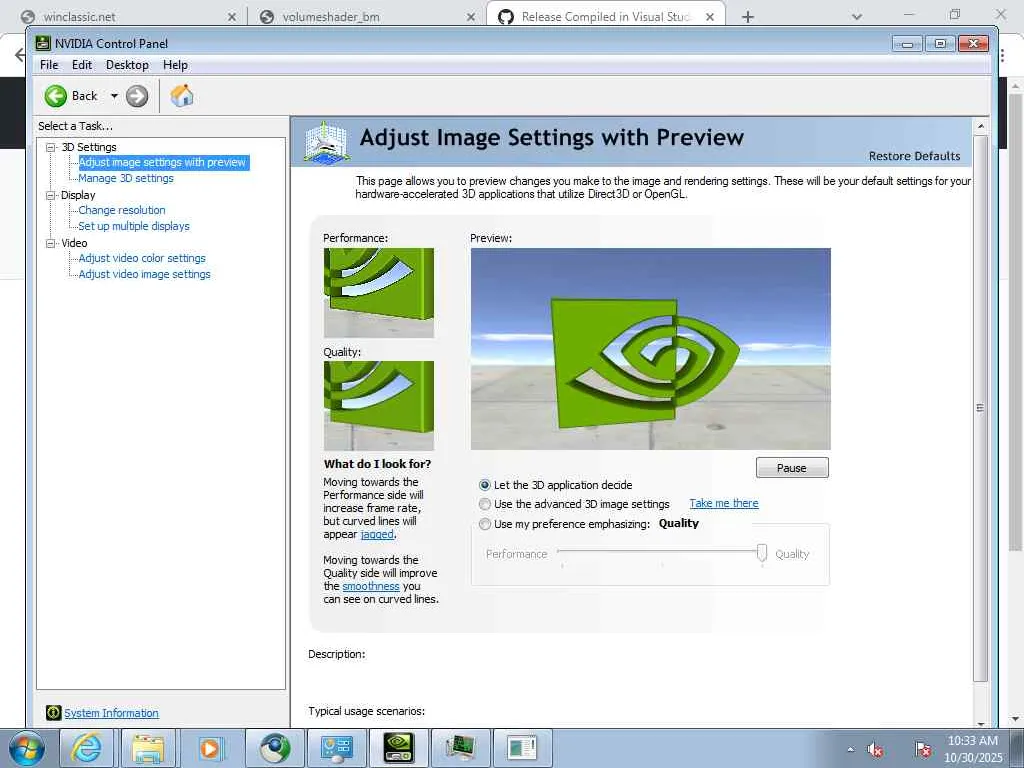1024x768 pixels.
Task: Click NVIDIA Control Panel taskbar icon
Action: (x=398, y=748)
